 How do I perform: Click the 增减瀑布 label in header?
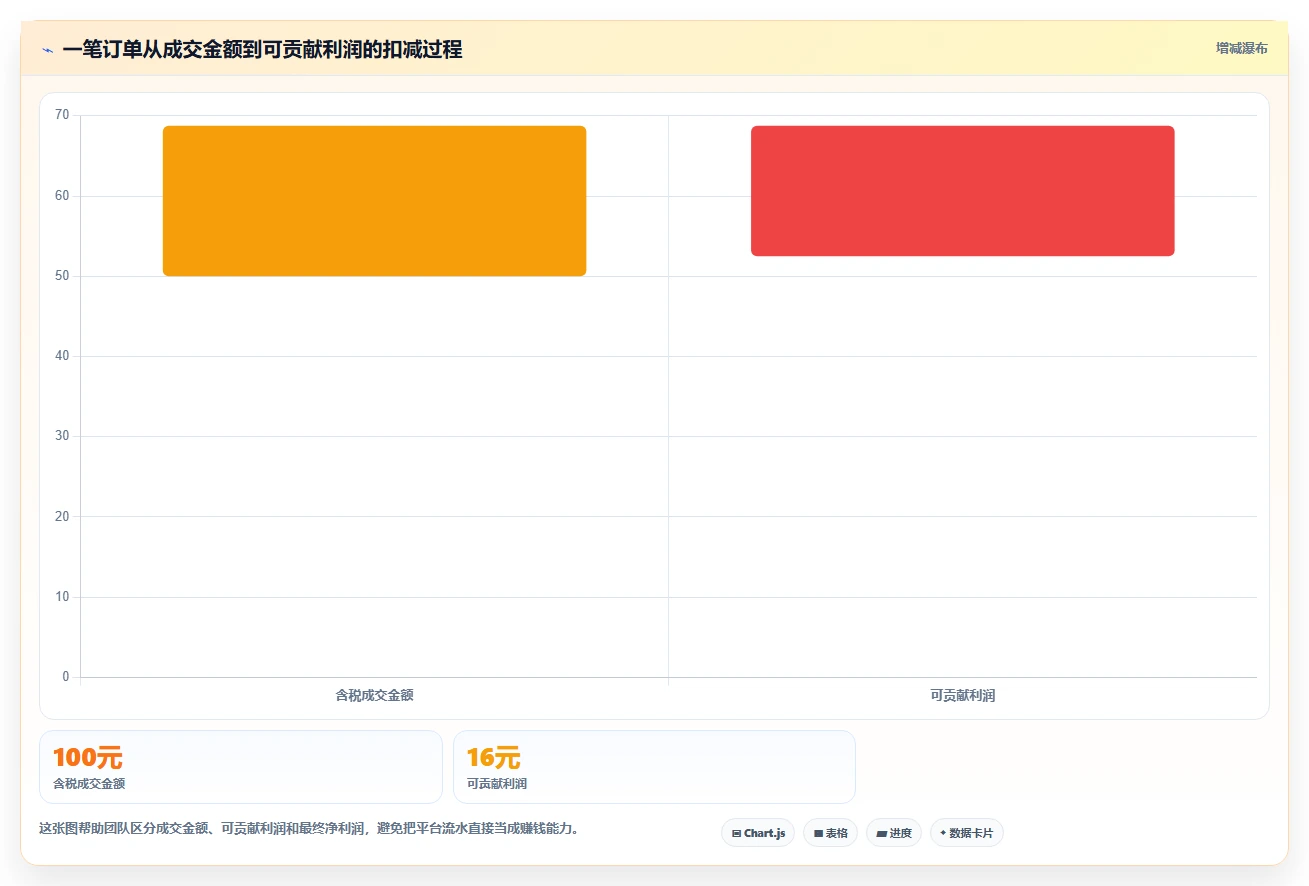point(1241,48)
